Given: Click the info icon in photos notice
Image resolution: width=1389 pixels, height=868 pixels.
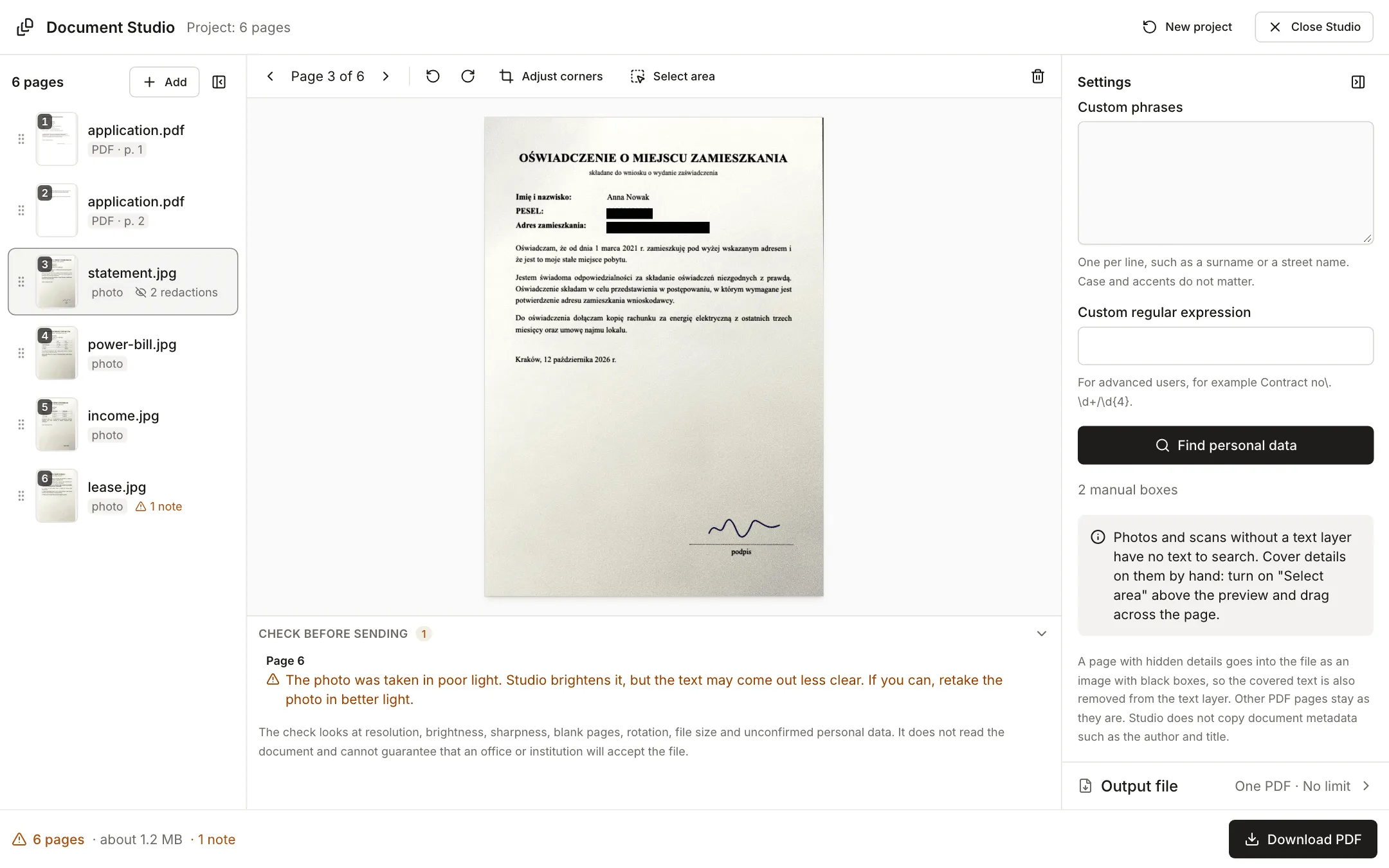Looking at the screenshot, I should [1098, 538].
